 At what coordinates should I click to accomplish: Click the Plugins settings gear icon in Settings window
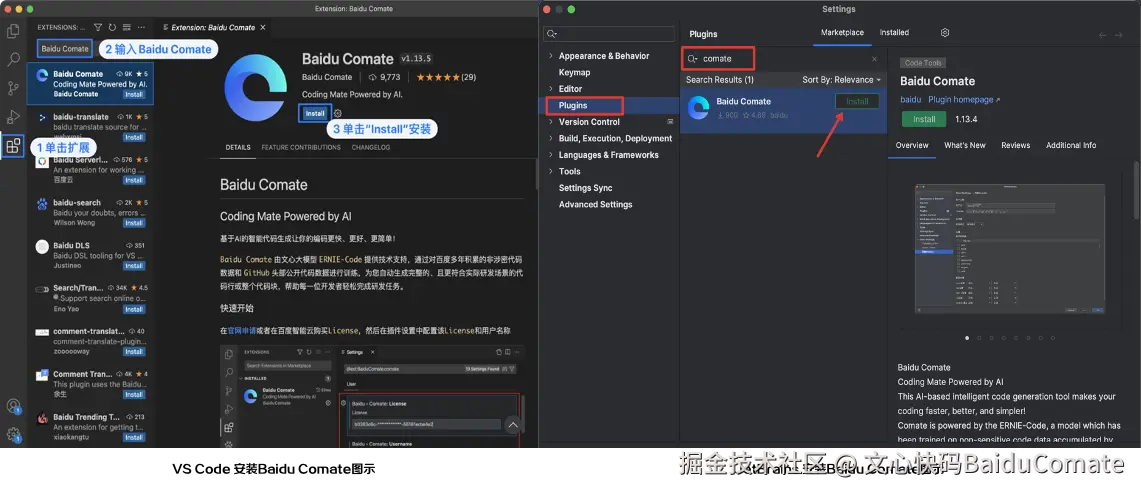tap(945, 33)
